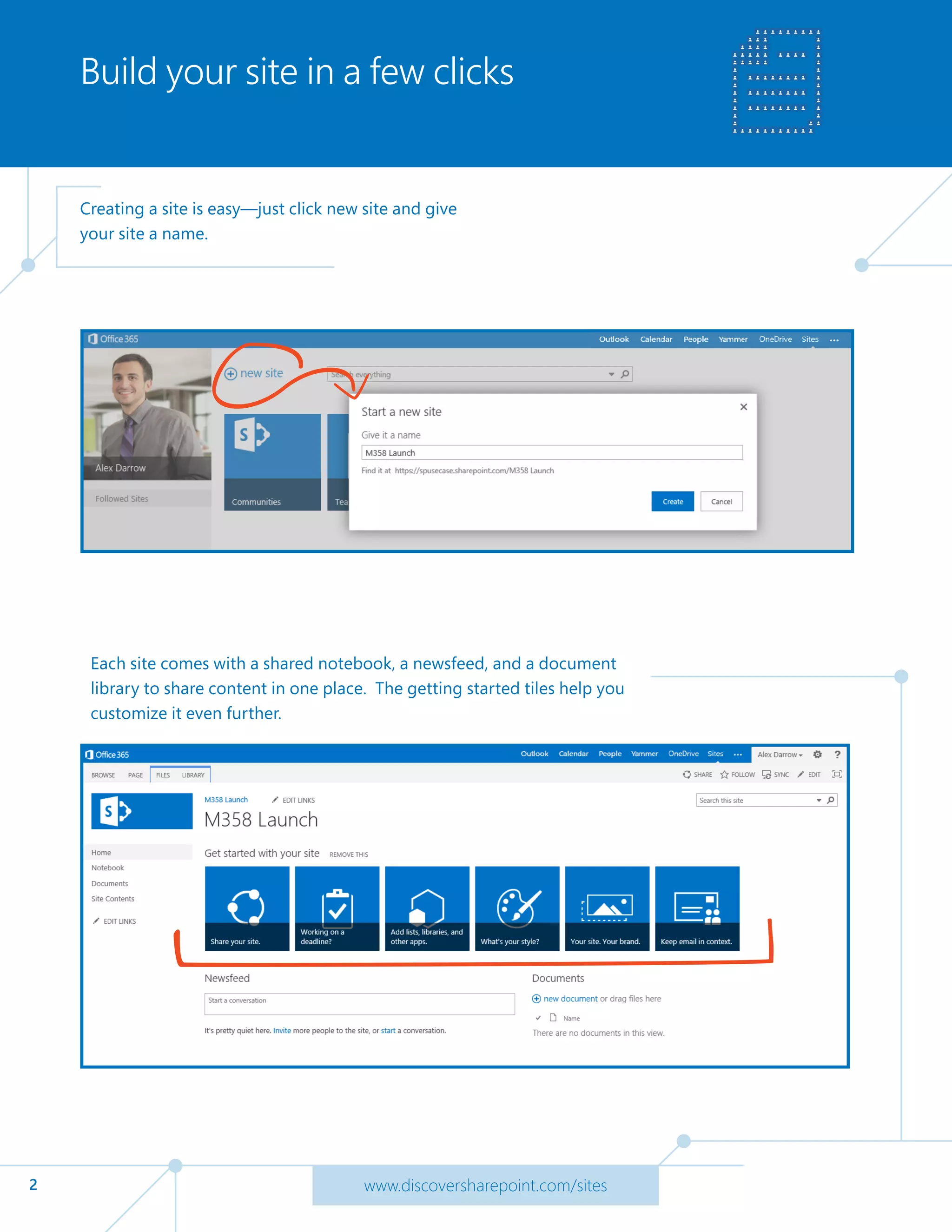Click the Edit pencil in ribbon
Screen dimensions: 952x1232
tap(801, 775)
